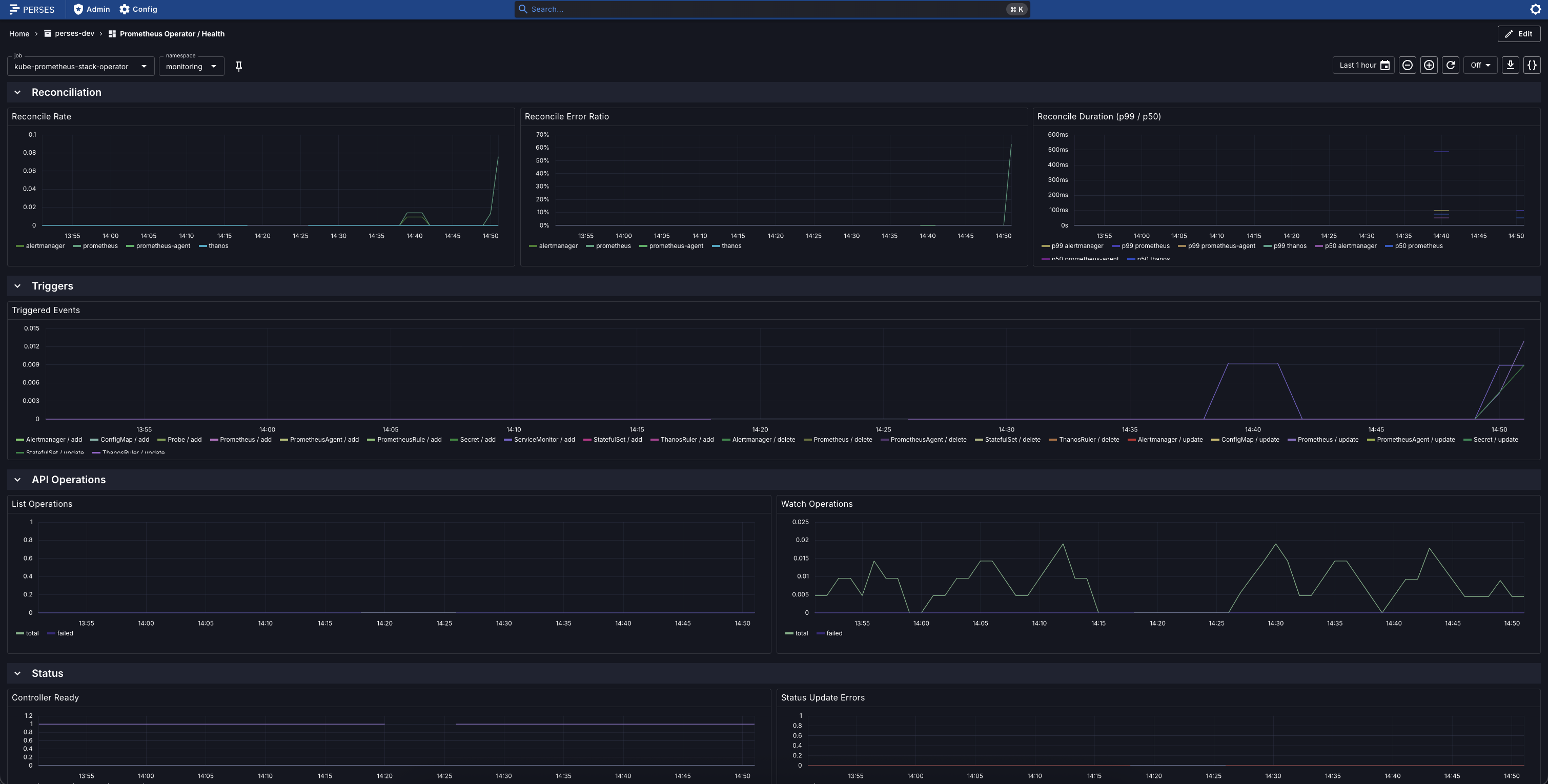Click Reconcile Rate panel title
Screen dimensions: 1548x784
[x=42, y=116]
